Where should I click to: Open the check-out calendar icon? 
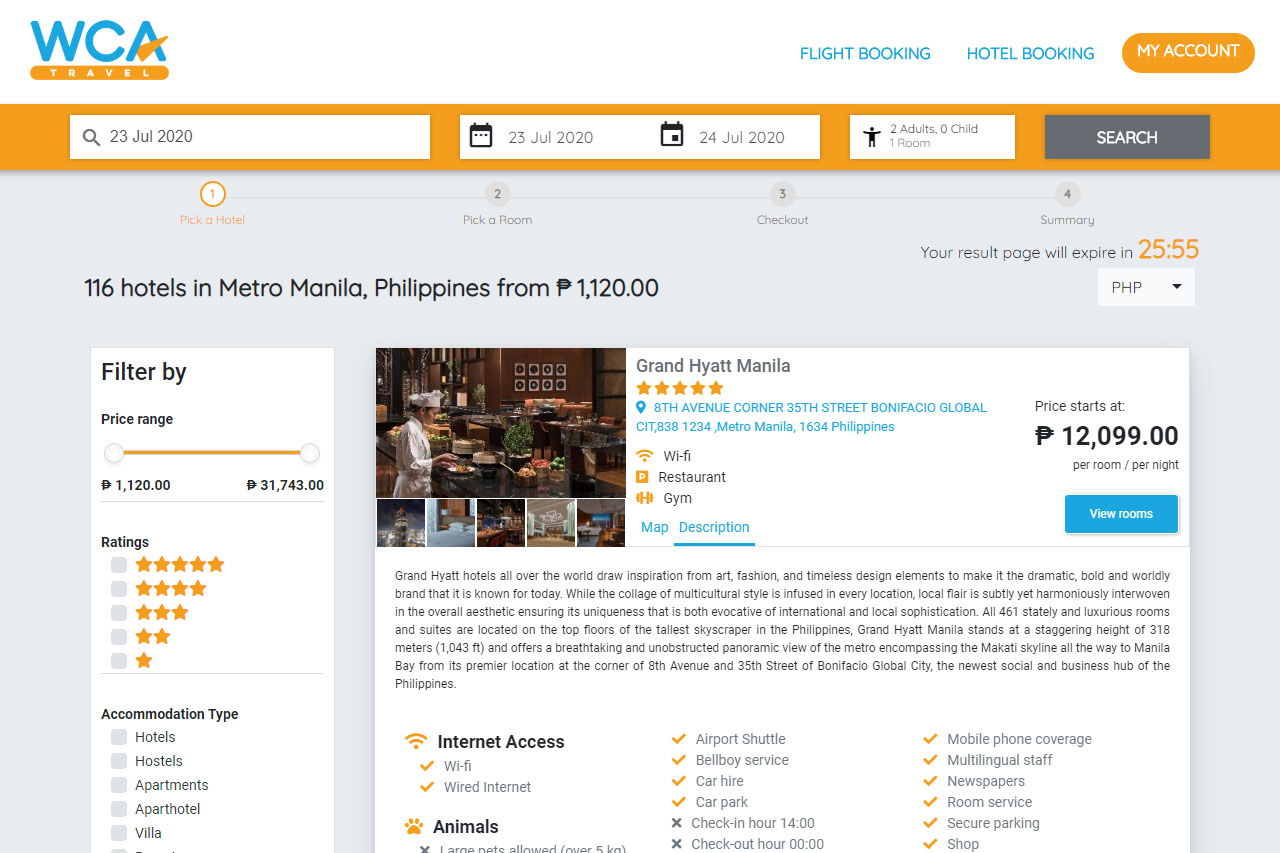point(672,135)
